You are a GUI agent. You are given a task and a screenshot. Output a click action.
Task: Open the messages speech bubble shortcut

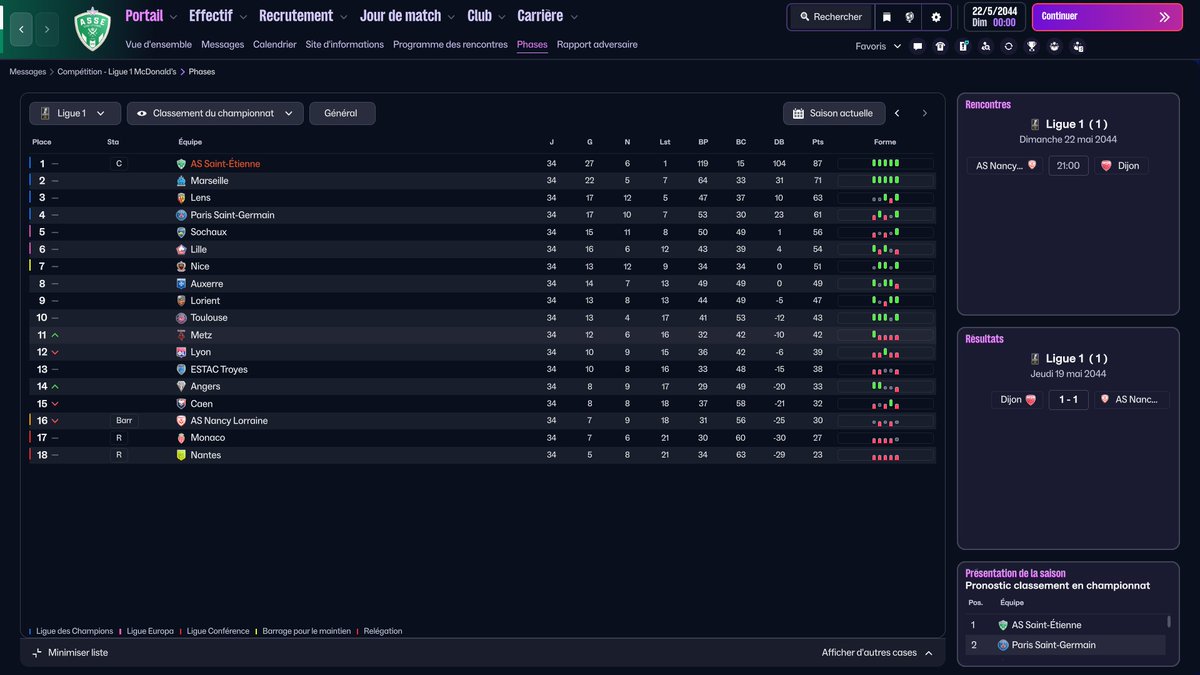click(x=917, y=46)
